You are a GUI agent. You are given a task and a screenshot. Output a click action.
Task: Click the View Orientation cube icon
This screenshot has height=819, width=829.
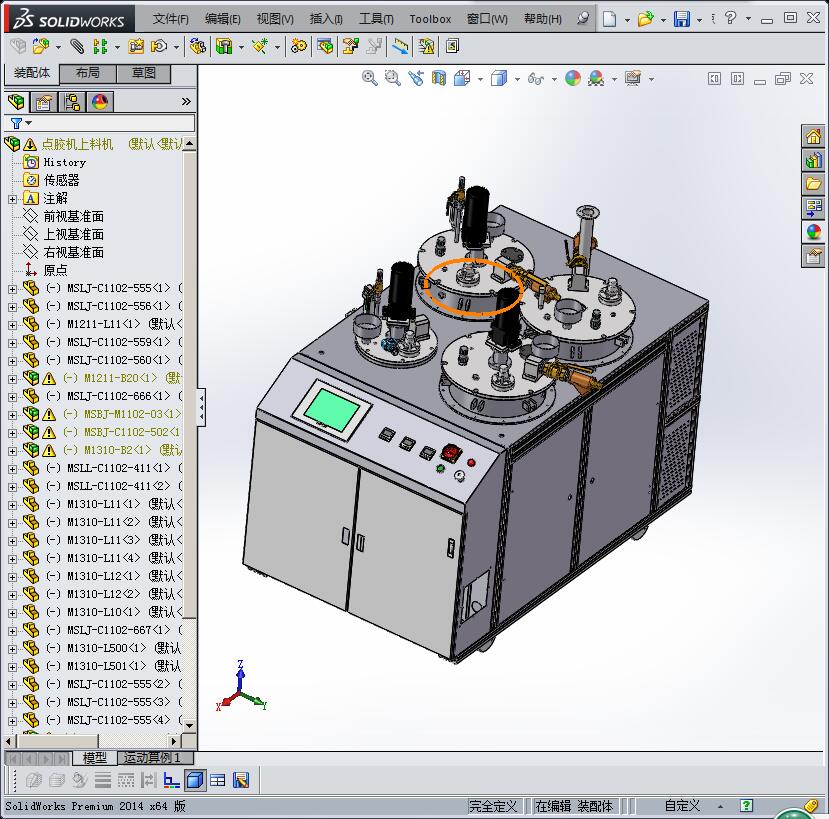(462, 78)
